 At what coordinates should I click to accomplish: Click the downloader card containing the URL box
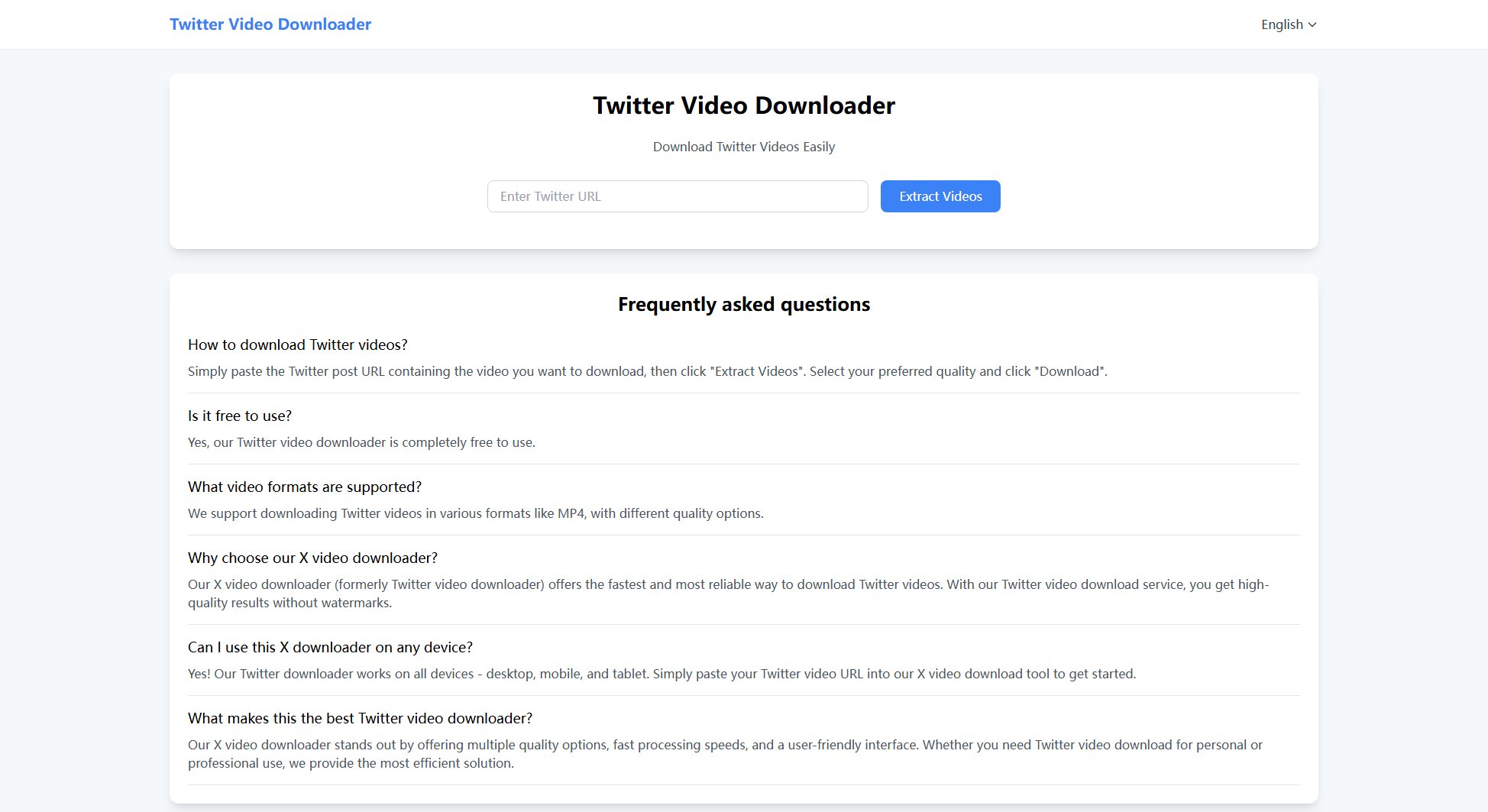[743, 161]
